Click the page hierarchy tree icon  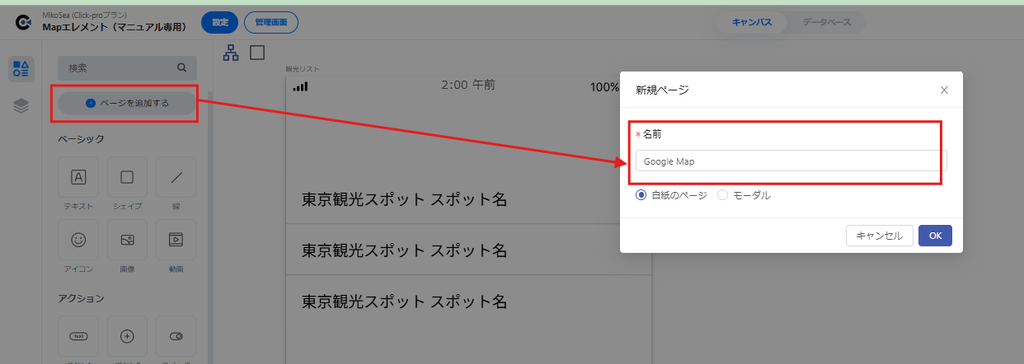[x=231, y=53]
